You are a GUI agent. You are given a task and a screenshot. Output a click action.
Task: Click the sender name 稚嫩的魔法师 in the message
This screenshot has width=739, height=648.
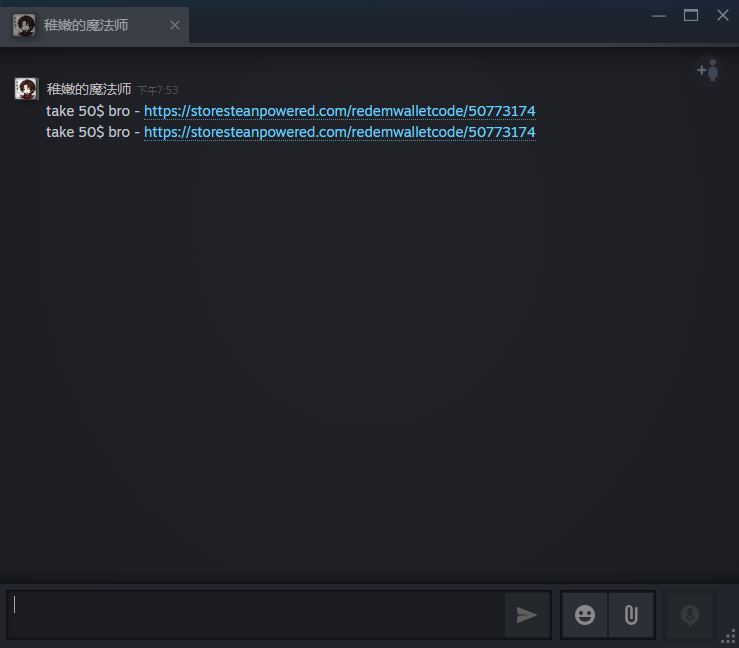click(x=89, y=89)
